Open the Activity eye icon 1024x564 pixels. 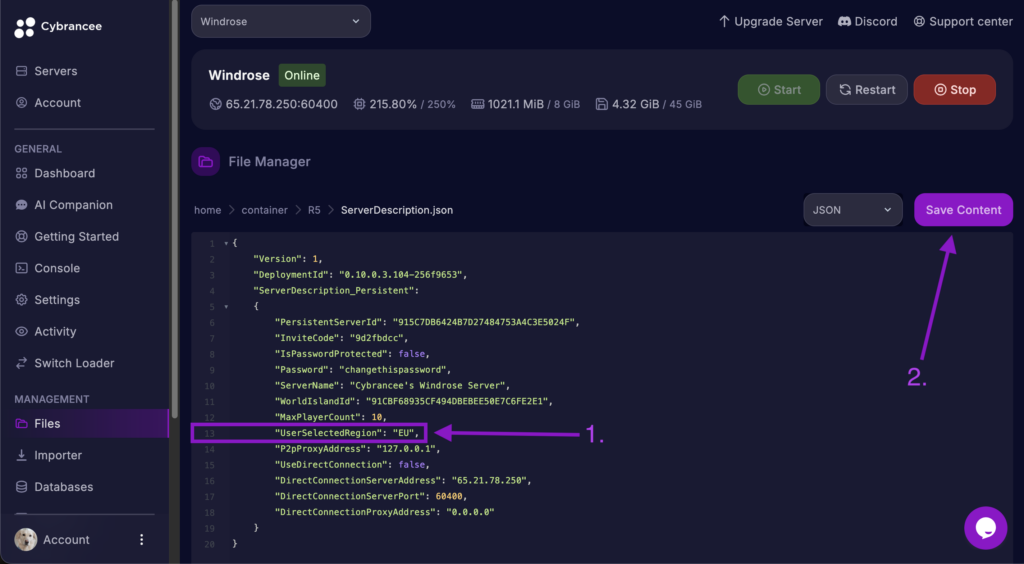(22, 332)
